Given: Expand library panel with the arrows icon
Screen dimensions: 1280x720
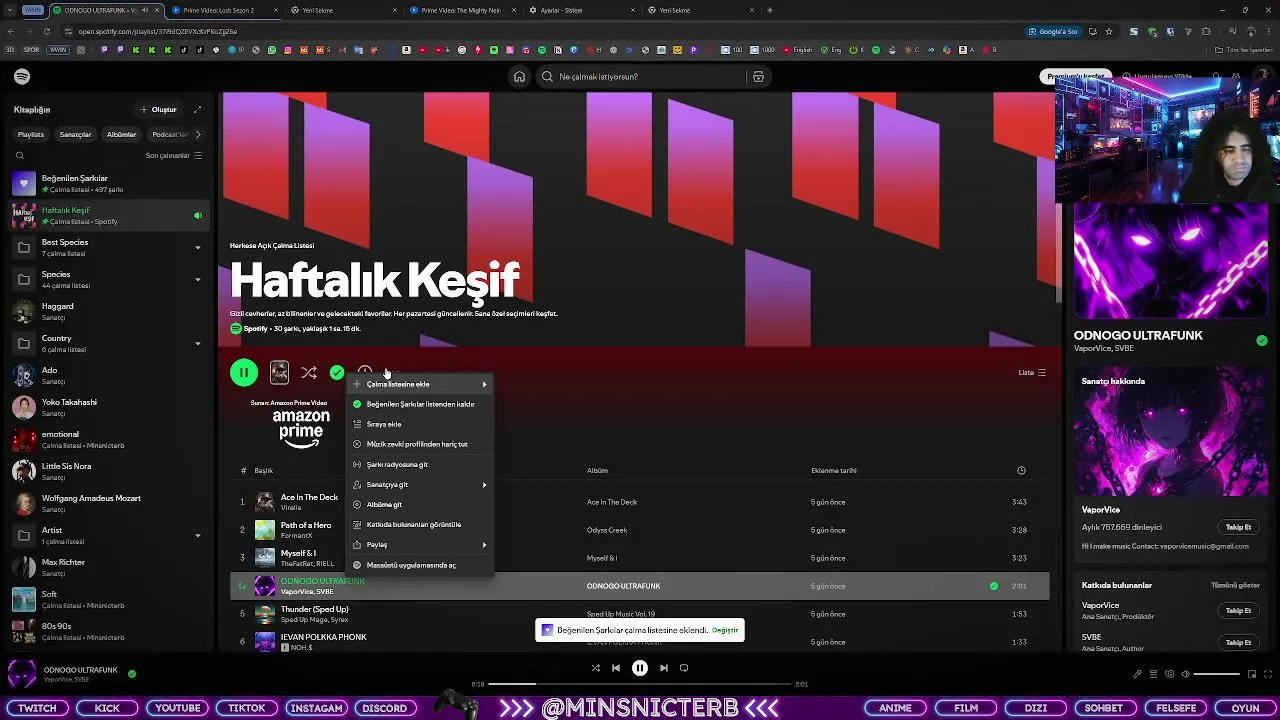Looking at the screenshot, I should pos(197,110).
